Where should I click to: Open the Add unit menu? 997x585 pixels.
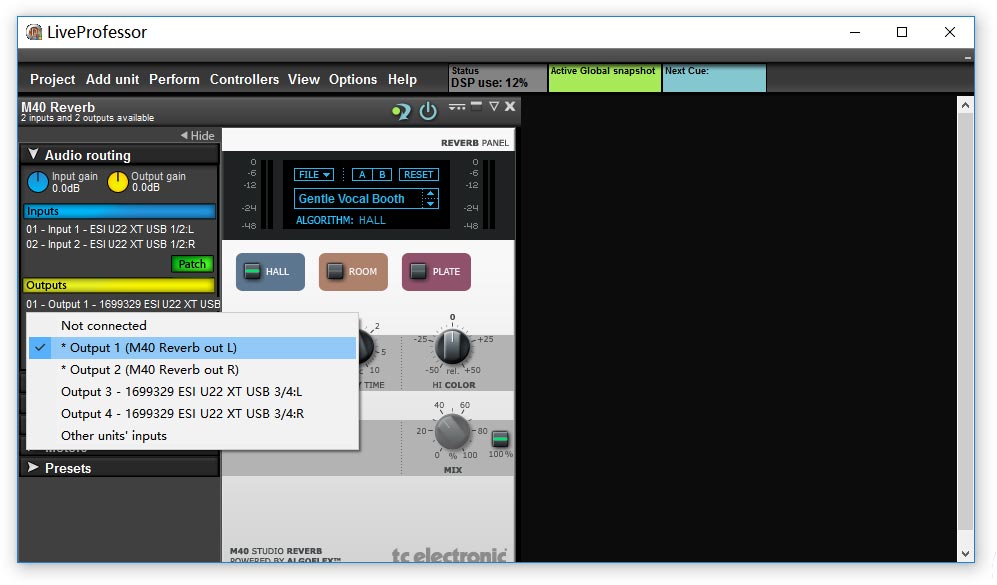point(113,79)
